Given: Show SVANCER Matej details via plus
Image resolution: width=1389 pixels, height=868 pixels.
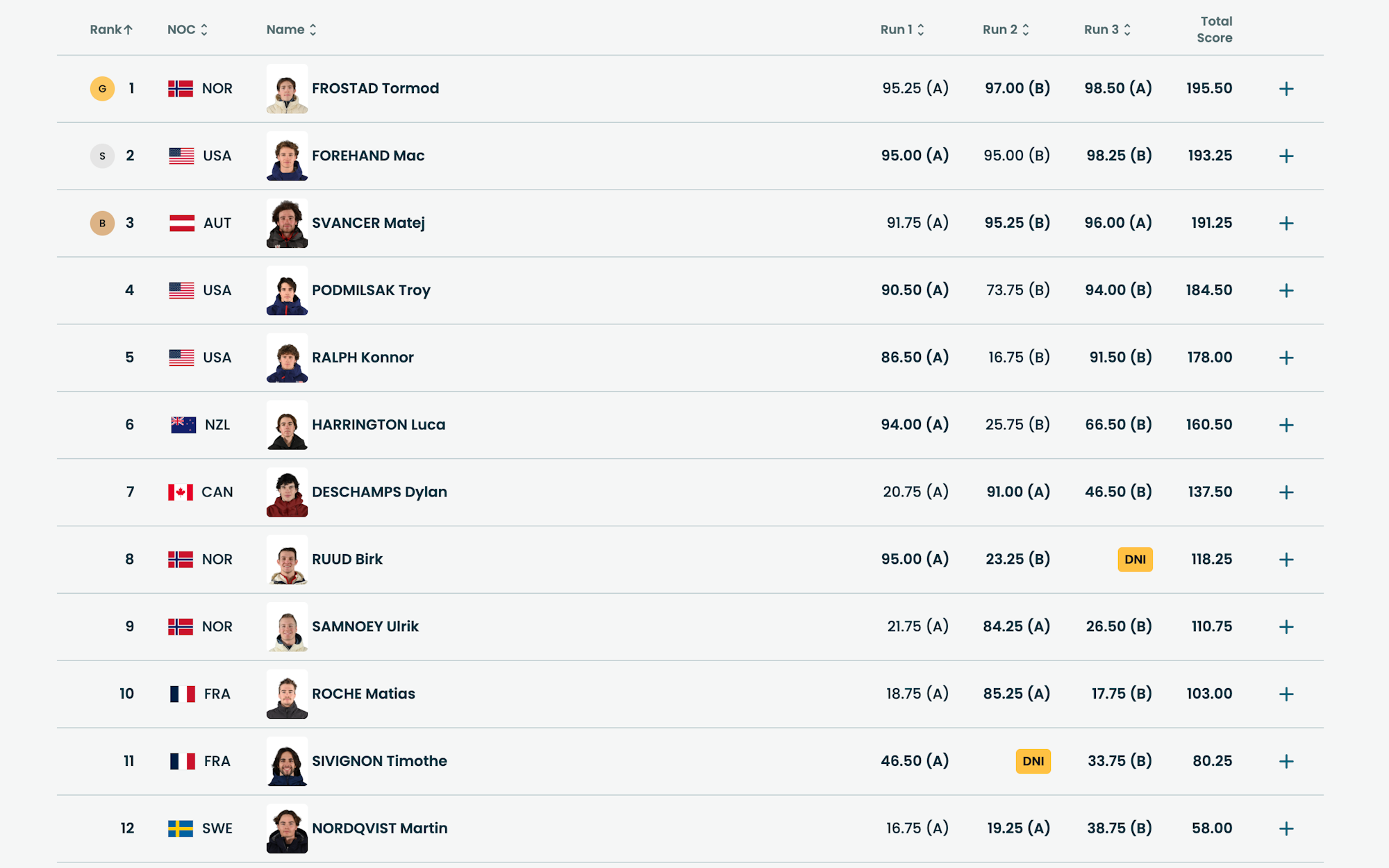Looking at the screenshot, I should click(x=1286, y=224).
